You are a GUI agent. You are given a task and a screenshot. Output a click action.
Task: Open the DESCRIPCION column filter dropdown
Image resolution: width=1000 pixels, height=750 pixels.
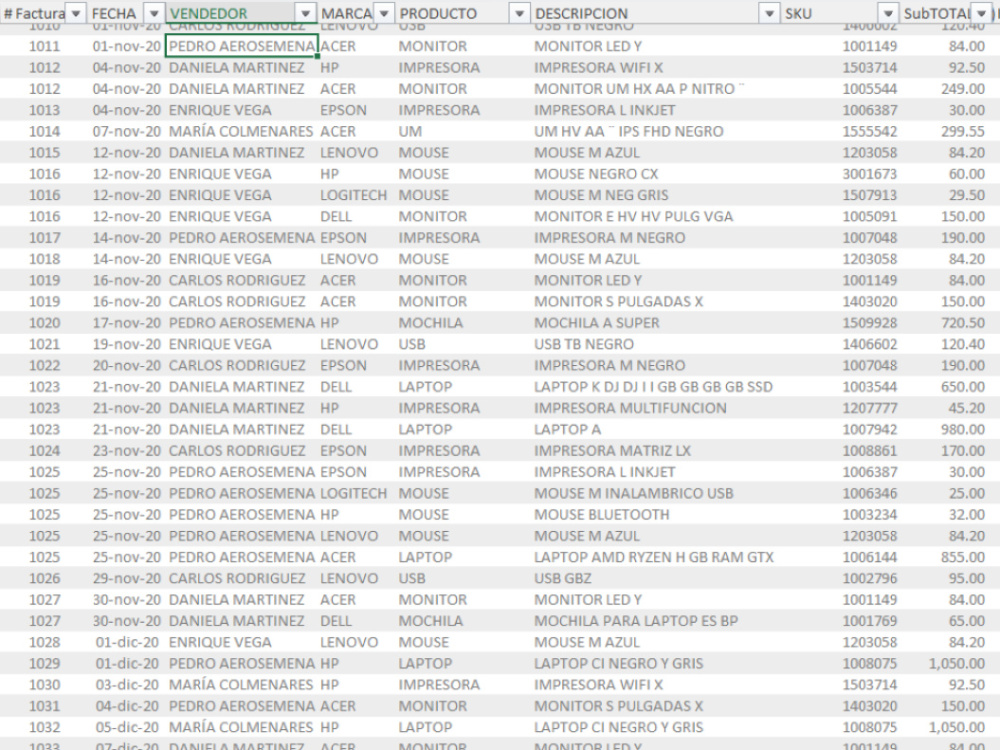(770, 13)
